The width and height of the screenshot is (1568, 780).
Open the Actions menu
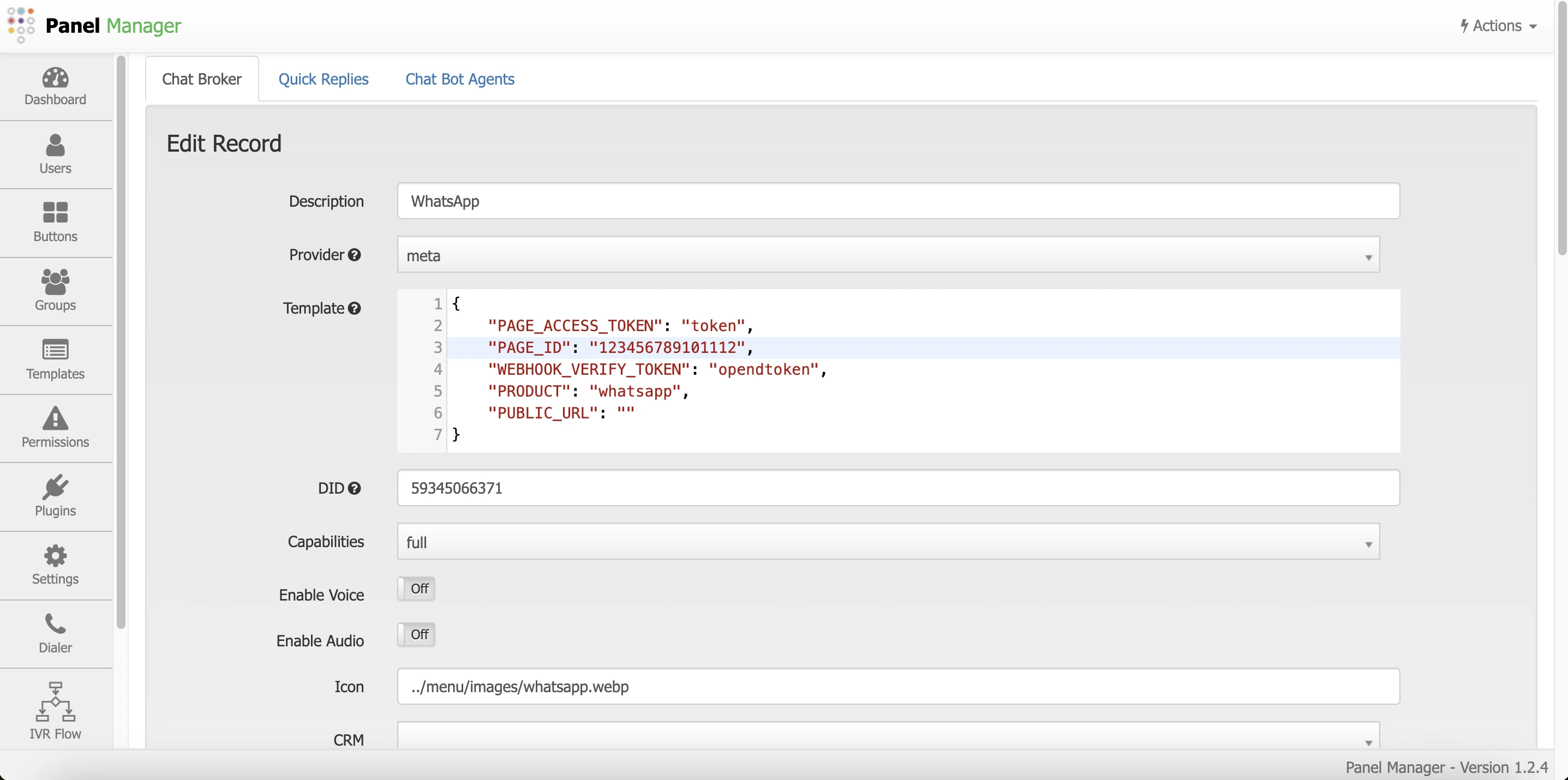[1498, 26]
